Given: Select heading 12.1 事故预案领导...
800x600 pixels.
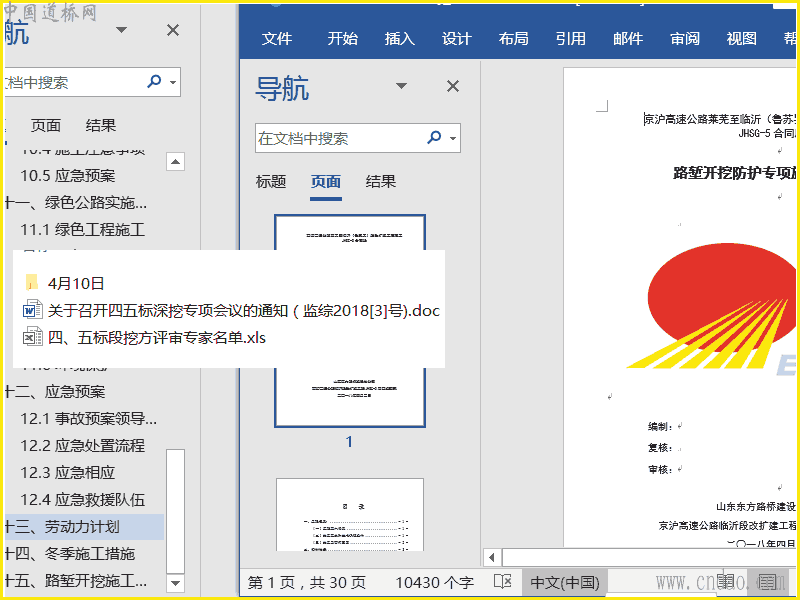Looking at the screenshot, I should tap(89, 418).
